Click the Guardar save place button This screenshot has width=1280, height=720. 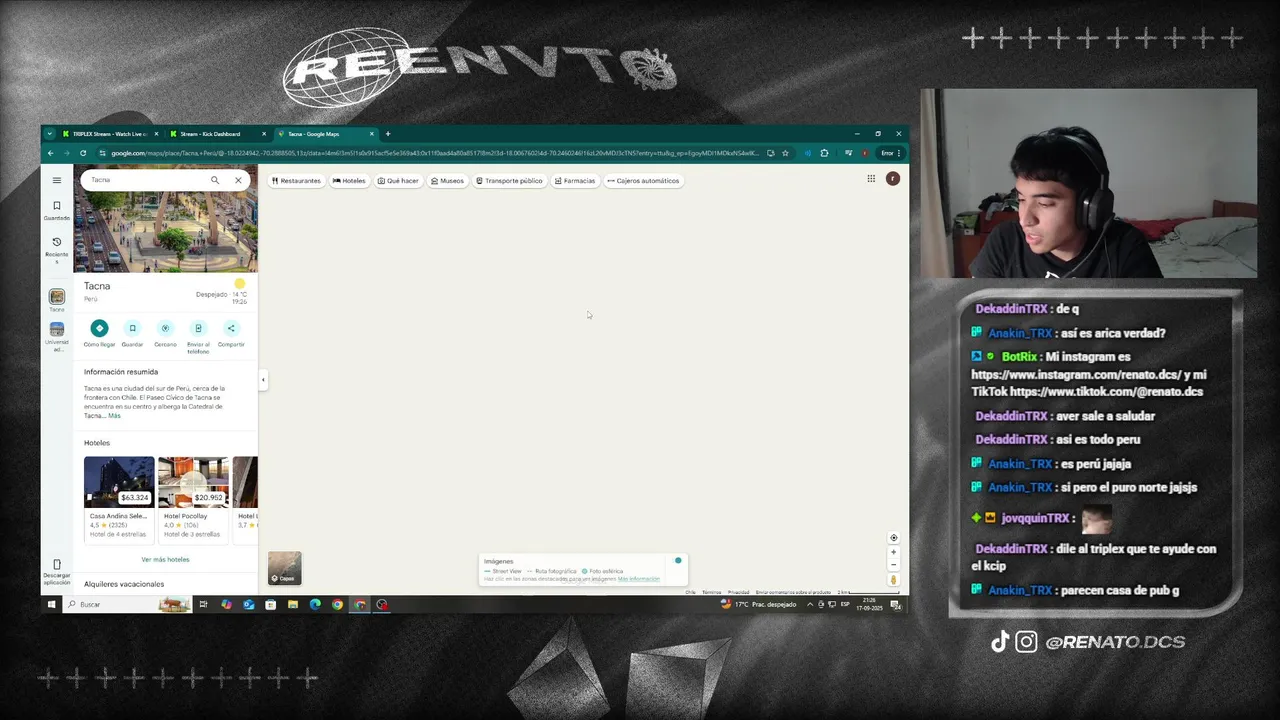pos(132,333)
